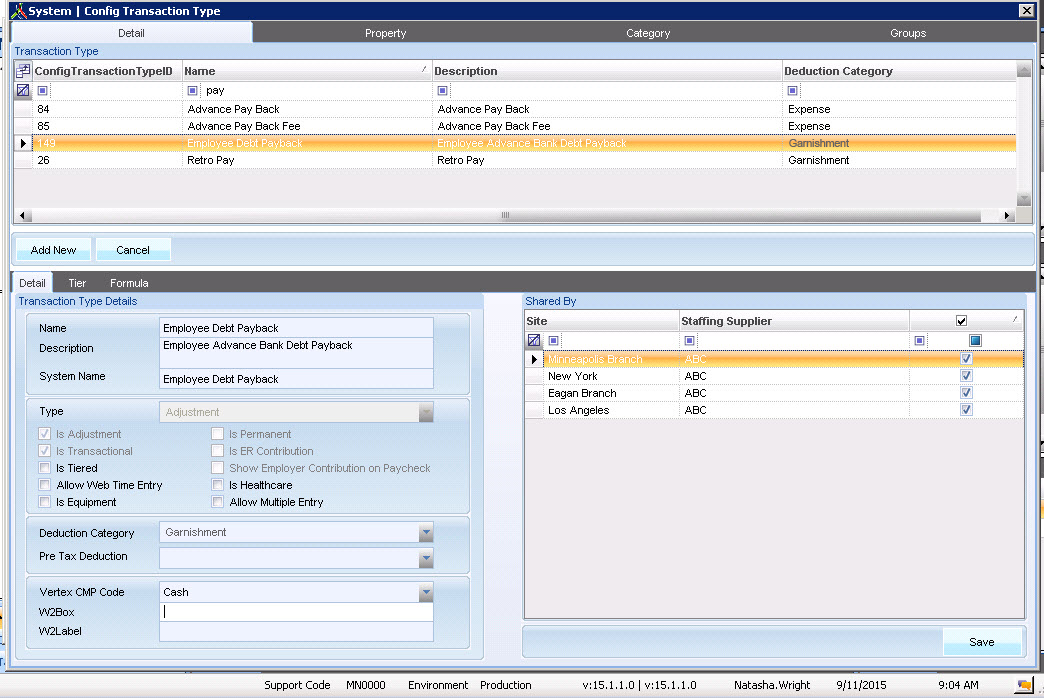1044x698 pixels.
Task: Click the Name field Employee Debt Payback
Action: tap(296, 328)
